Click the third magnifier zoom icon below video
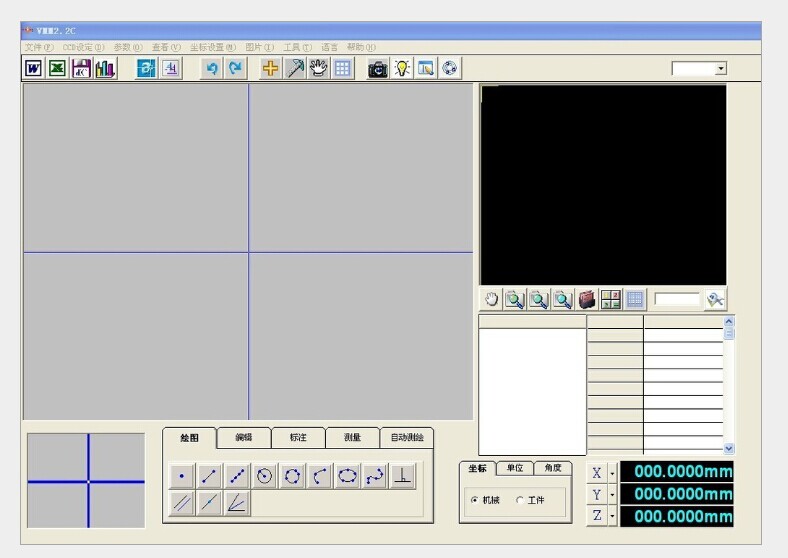This screenshot has height=558, width=788. [x=562, y=300]
